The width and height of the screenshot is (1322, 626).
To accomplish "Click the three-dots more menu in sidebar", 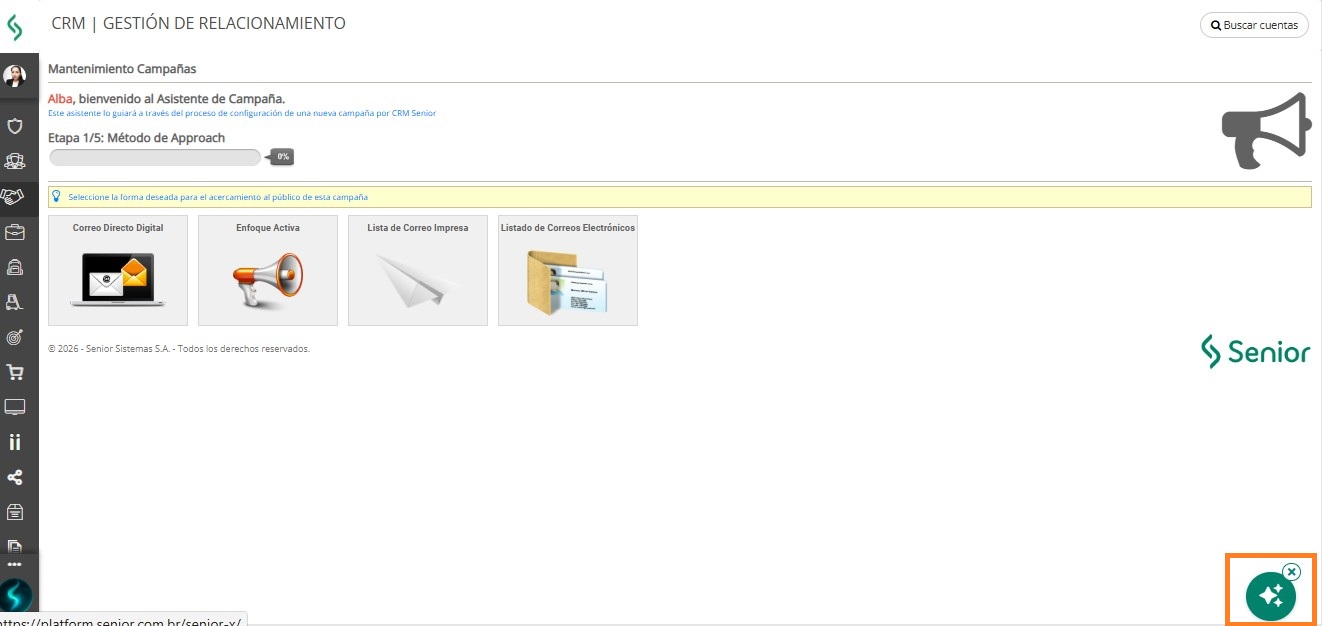I will (x=15, y=564).
